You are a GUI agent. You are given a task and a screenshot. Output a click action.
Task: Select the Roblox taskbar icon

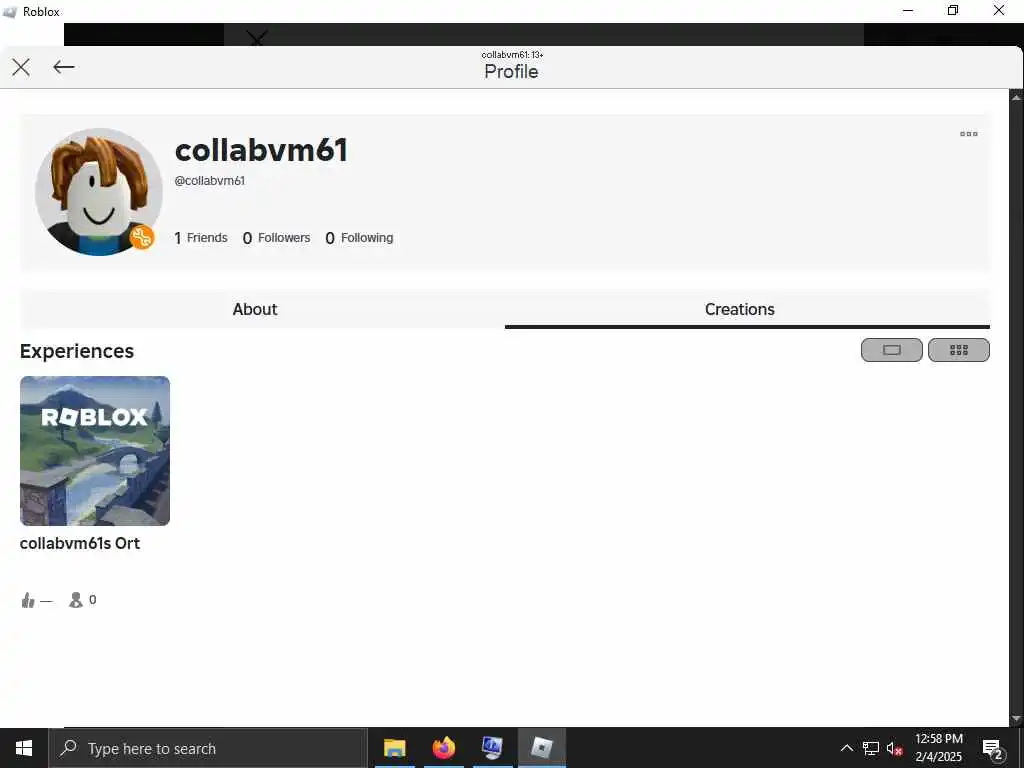pyautogui.click(x=542, y=748)
